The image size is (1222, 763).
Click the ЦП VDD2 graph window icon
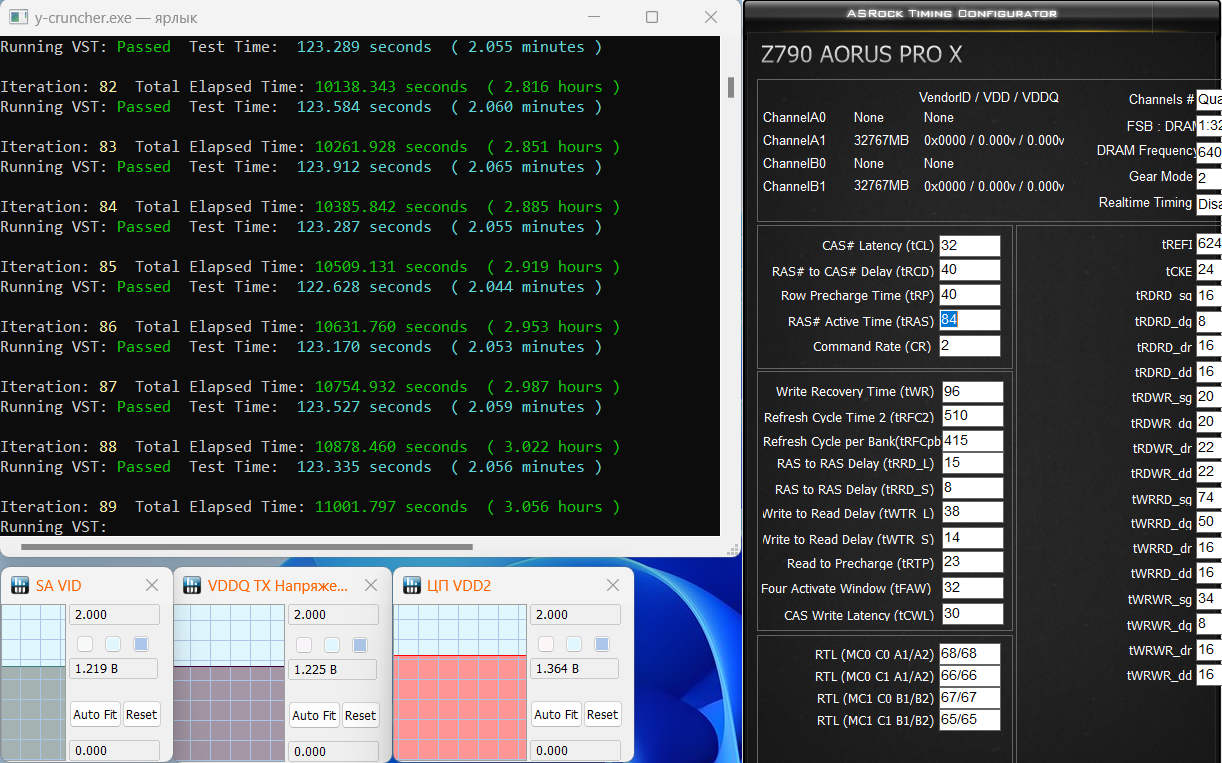point(411,586)
